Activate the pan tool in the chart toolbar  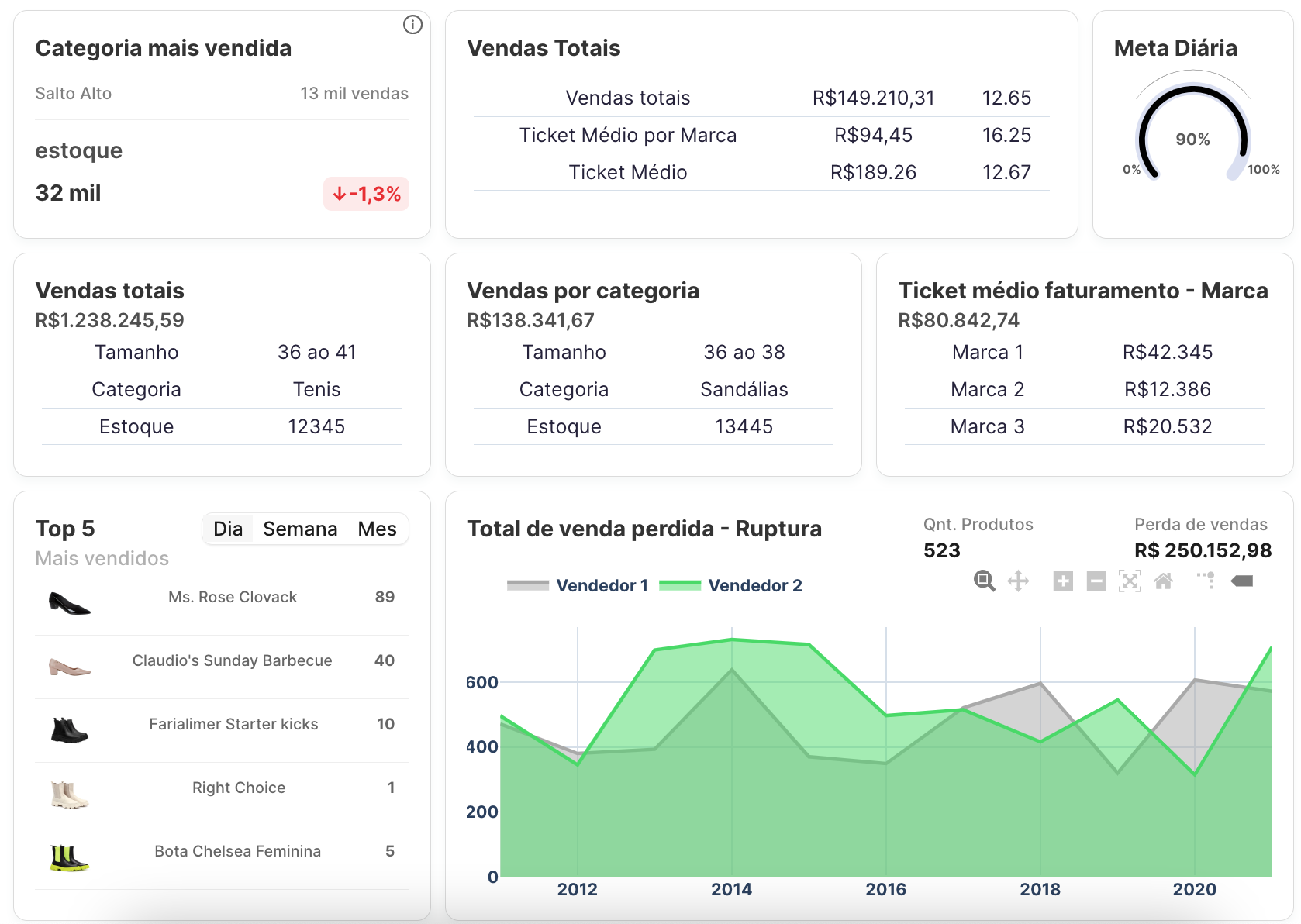click(1018, 581)
